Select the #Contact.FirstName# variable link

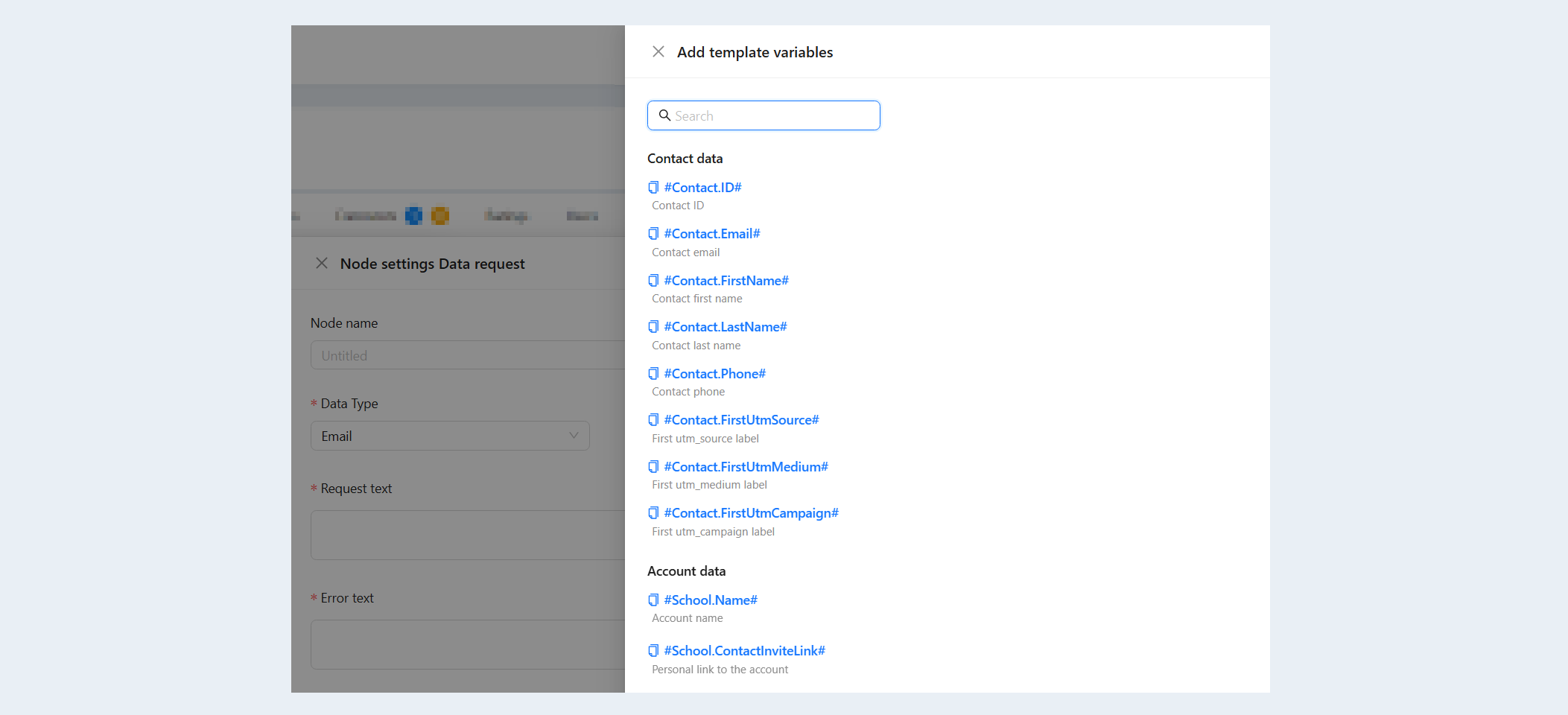[x=726, y=281]
